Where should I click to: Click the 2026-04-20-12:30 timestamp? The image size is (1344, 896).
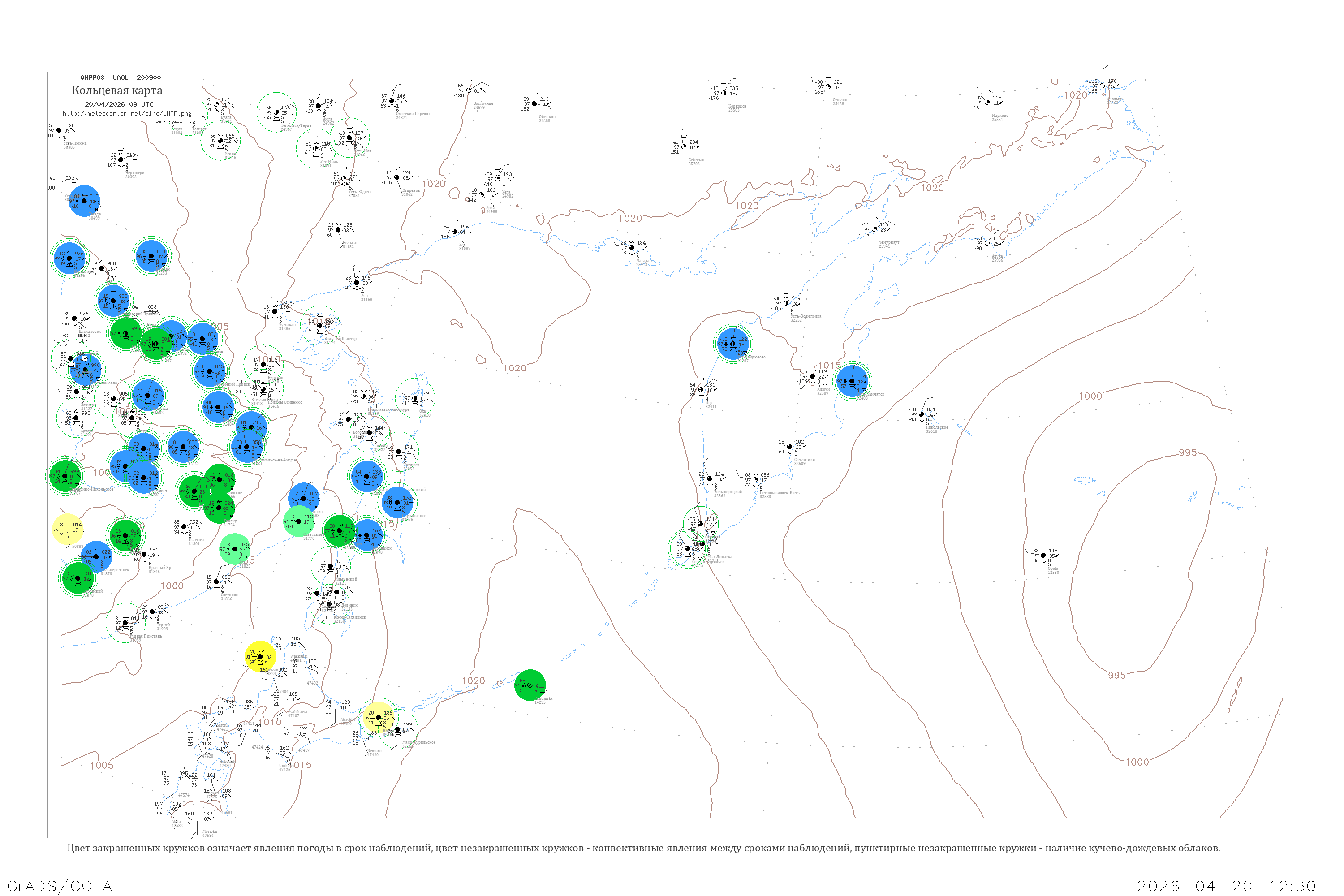coord(1226,886)
